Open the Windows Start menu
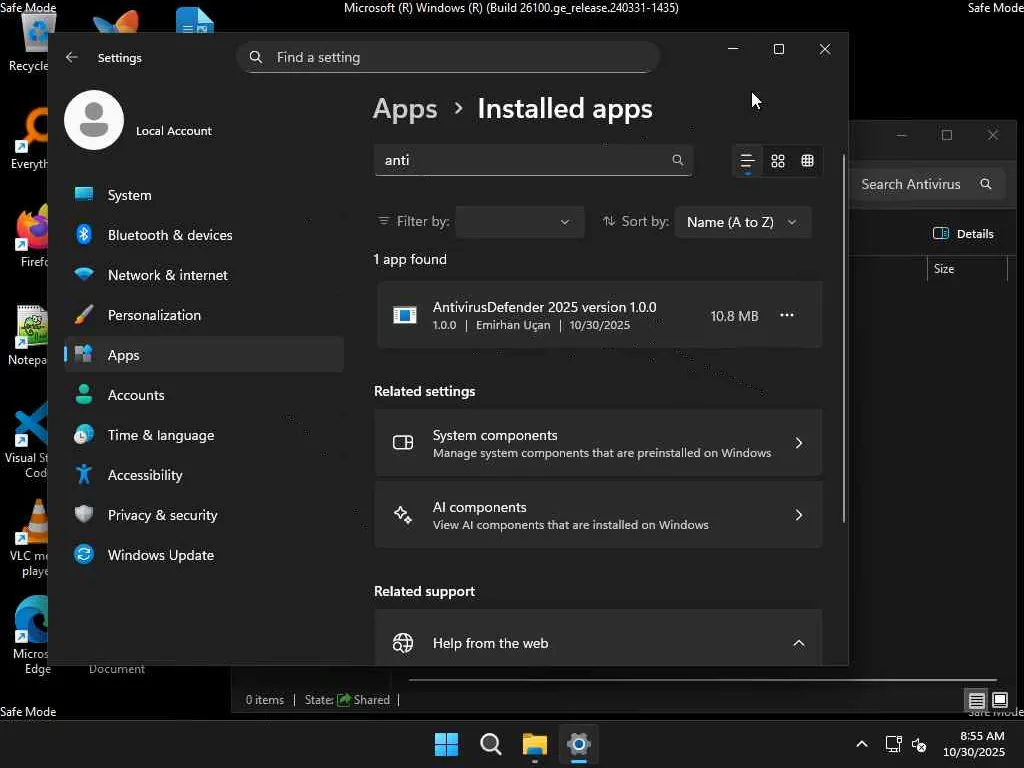This screenshot has width=1024, height=768. (446, 744)
